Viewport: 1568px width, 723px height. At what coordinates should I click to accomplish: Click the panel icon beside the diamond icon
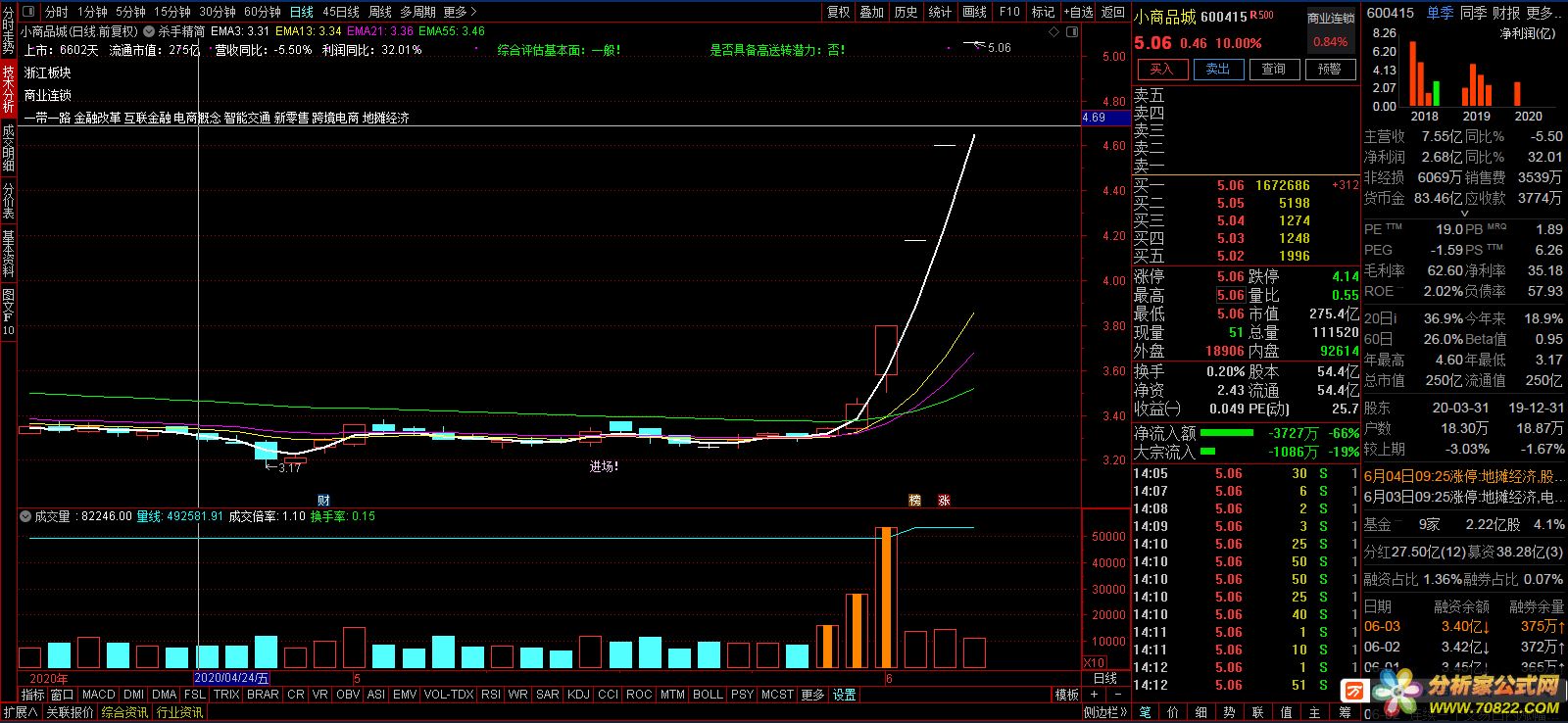[1070, 31]
